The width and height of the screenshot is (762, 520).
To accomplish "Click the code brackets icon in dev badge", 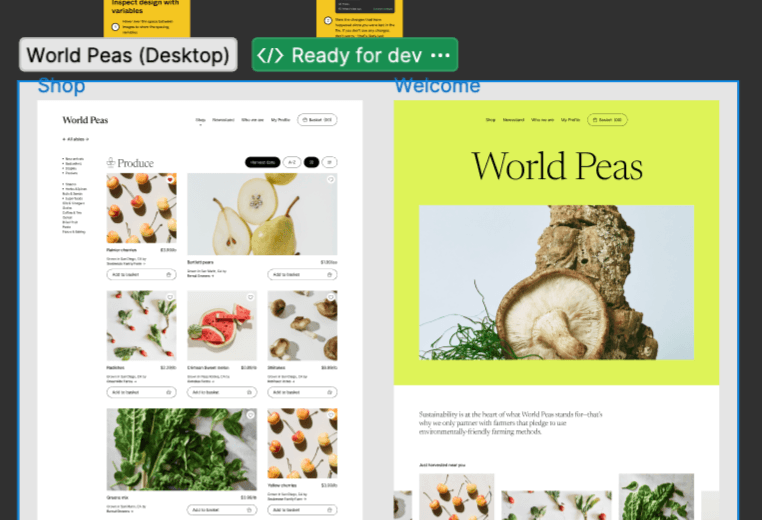I will point(271,55).
